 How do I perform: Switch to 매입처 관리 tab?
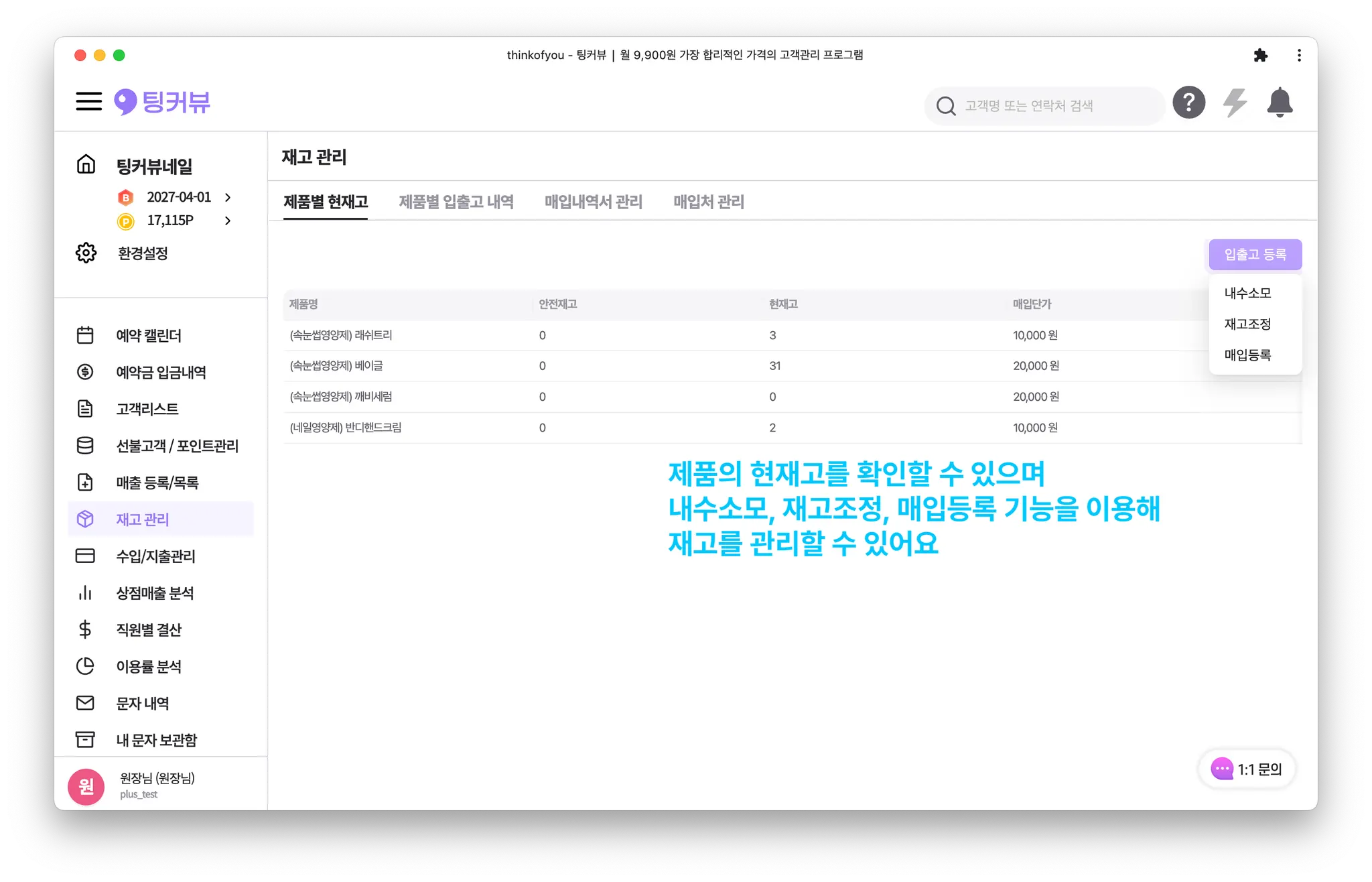click(708, 202)
